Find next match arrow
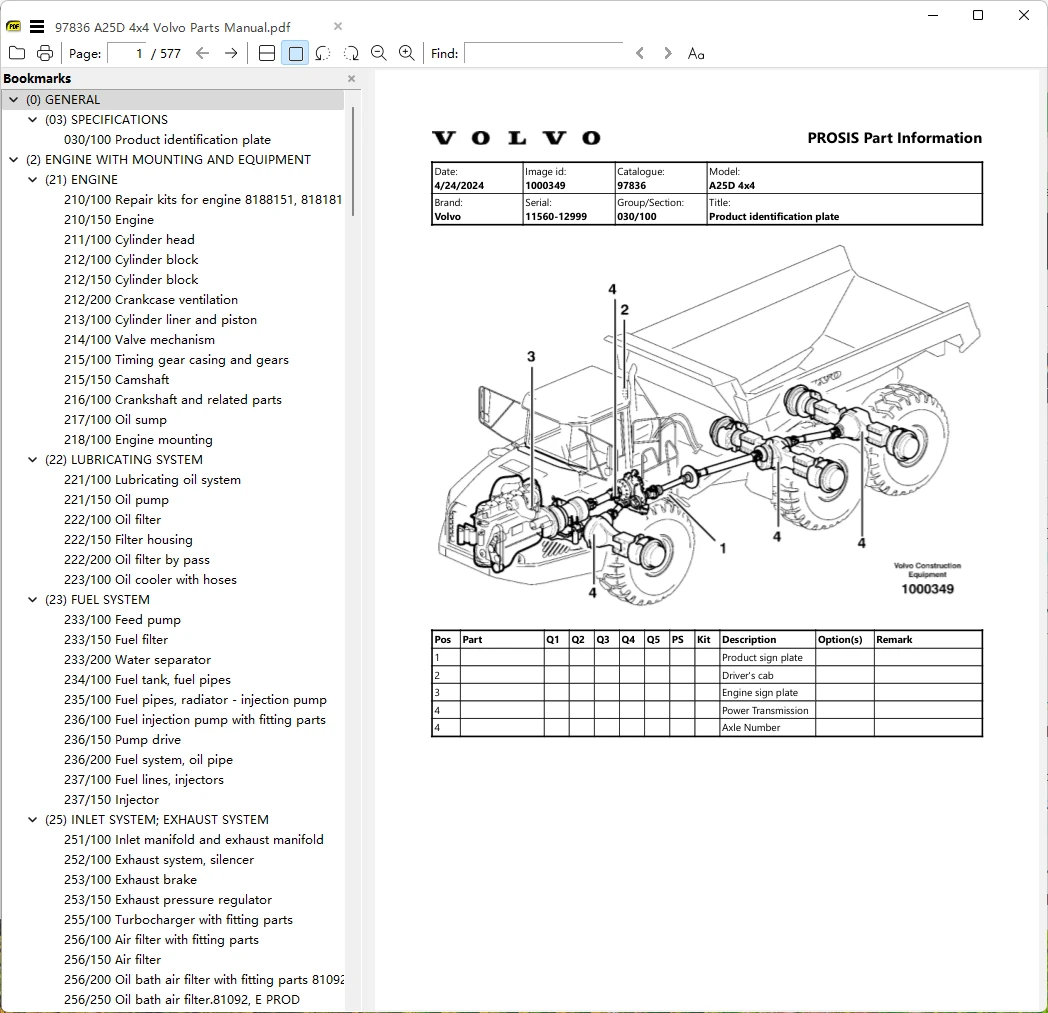 tap(667, 53)
